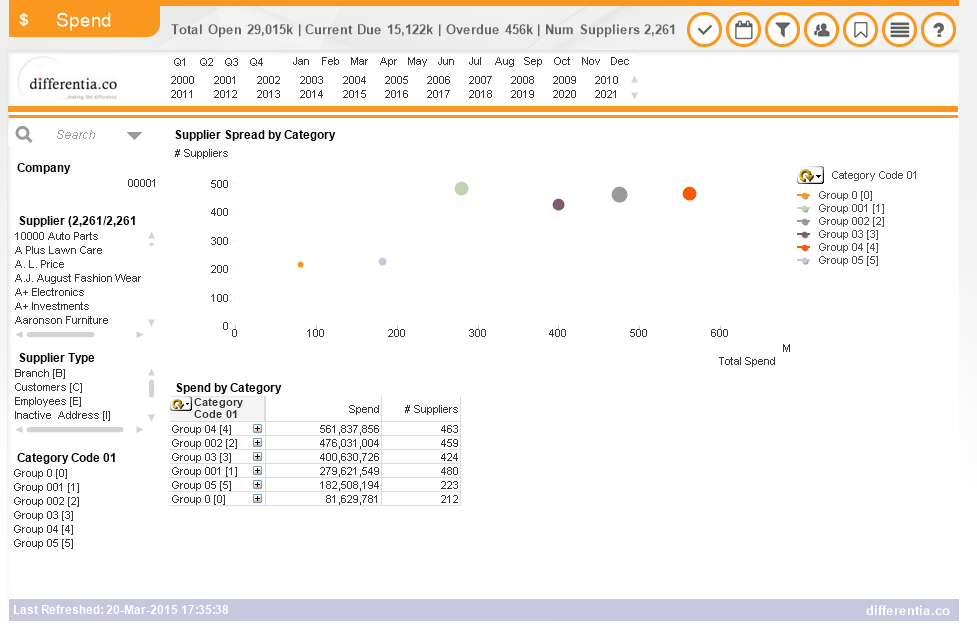The width and height of the screenshot is (977, 632).
Task: Click spend value 561,837,856
Action: [x=349, y=429]
